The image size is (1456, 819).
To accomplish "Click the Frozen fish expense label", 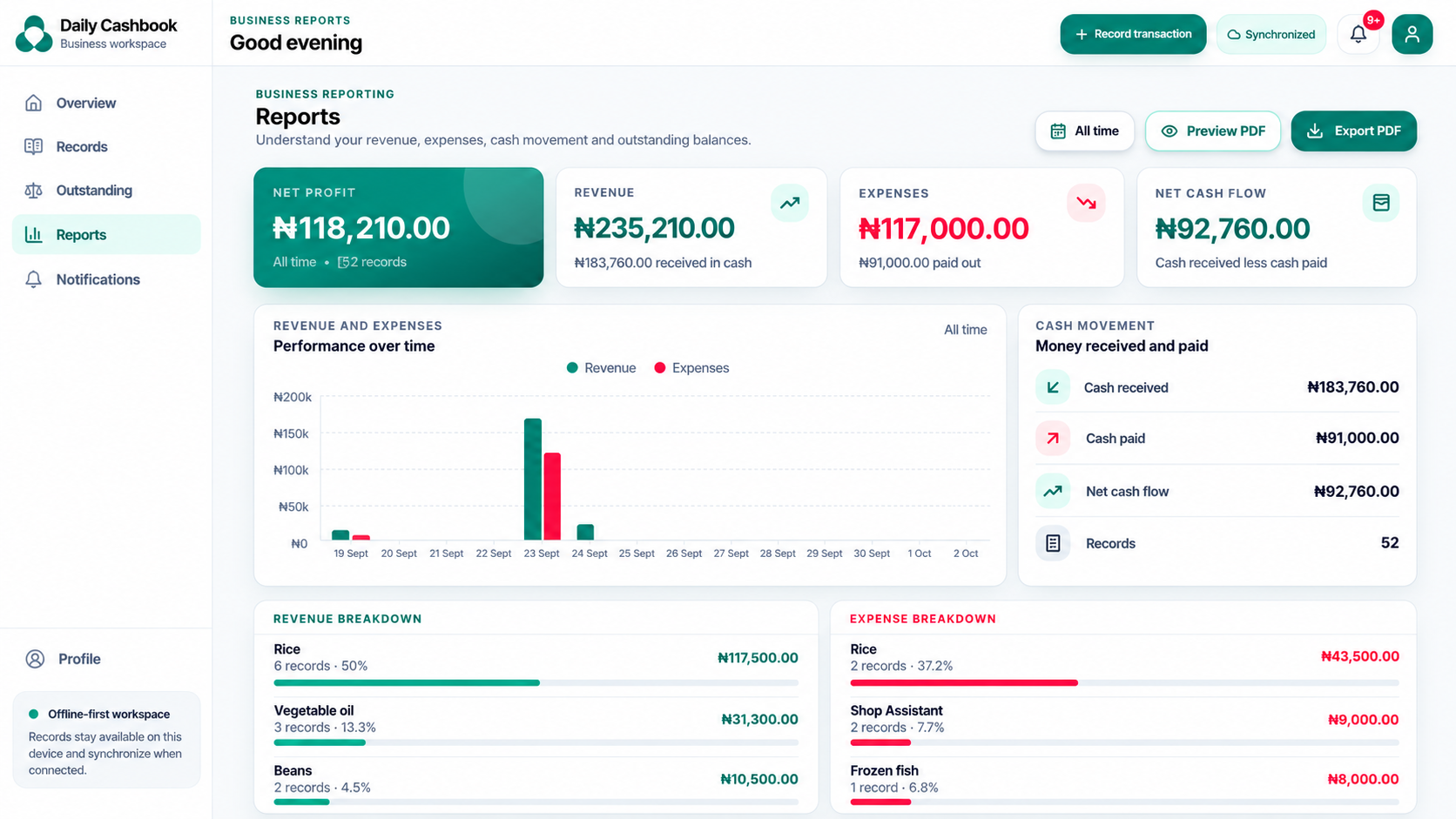I will [884, 770].
